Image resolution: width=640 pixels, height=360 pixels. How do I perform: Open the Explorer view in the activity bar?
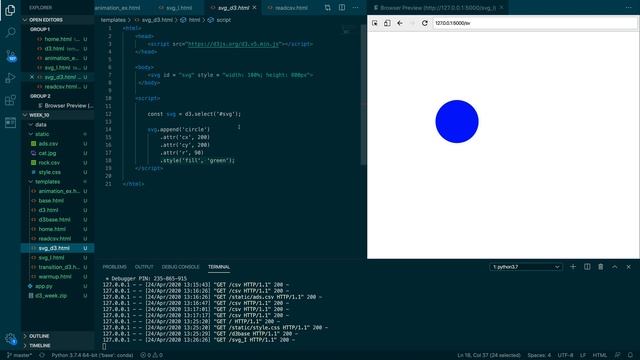point(10,10)
